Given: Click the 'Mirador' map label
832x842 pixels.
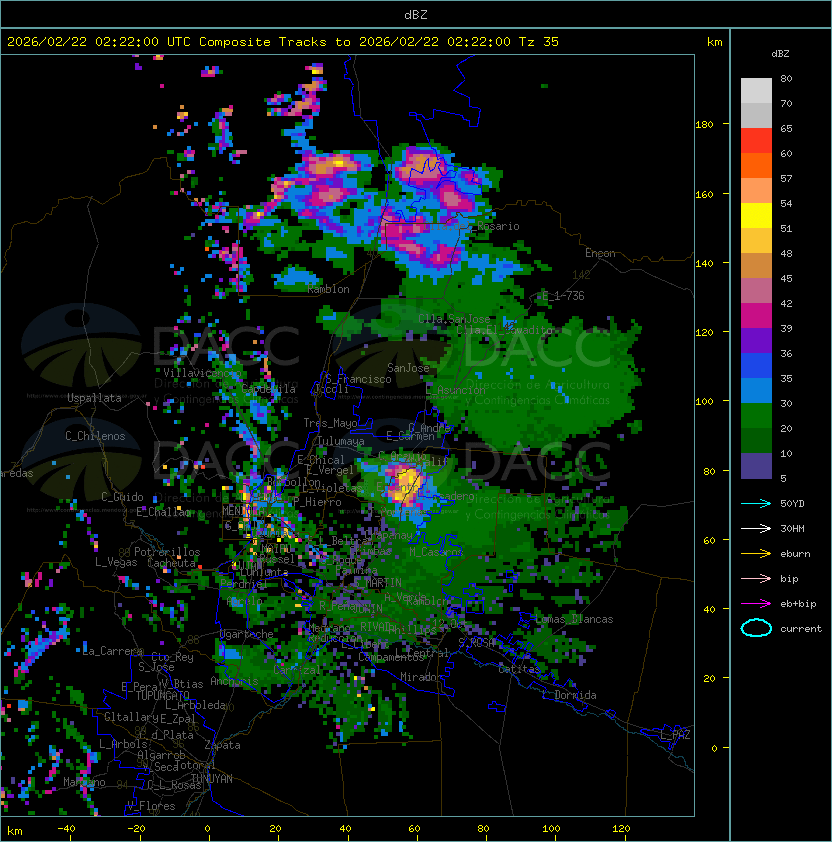Looking at the screenshot, I should (x=421, y=678).
